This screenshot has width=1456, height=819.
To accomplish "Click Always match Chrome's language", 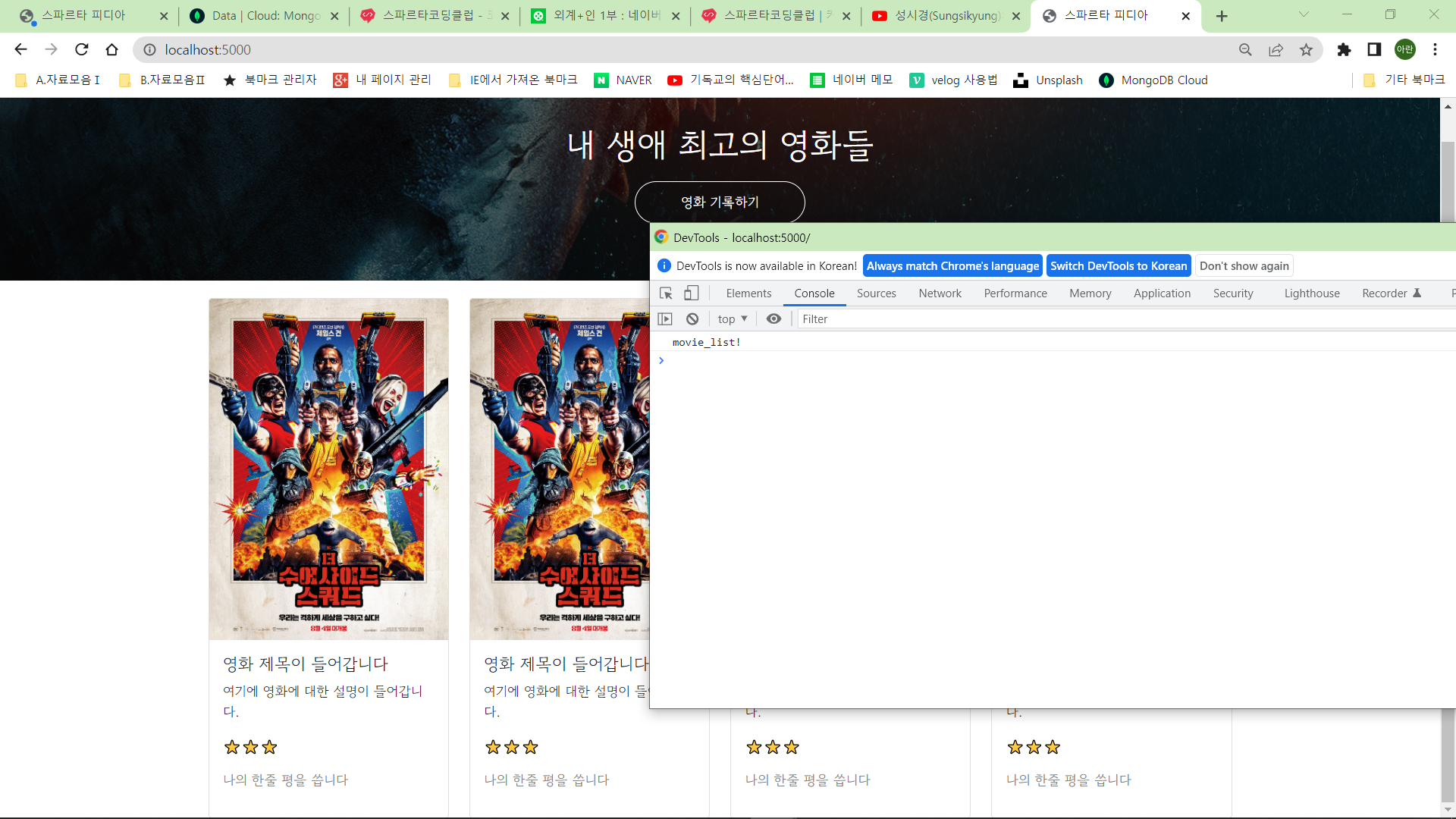I will pyautogui.click(x=952, y=266).
